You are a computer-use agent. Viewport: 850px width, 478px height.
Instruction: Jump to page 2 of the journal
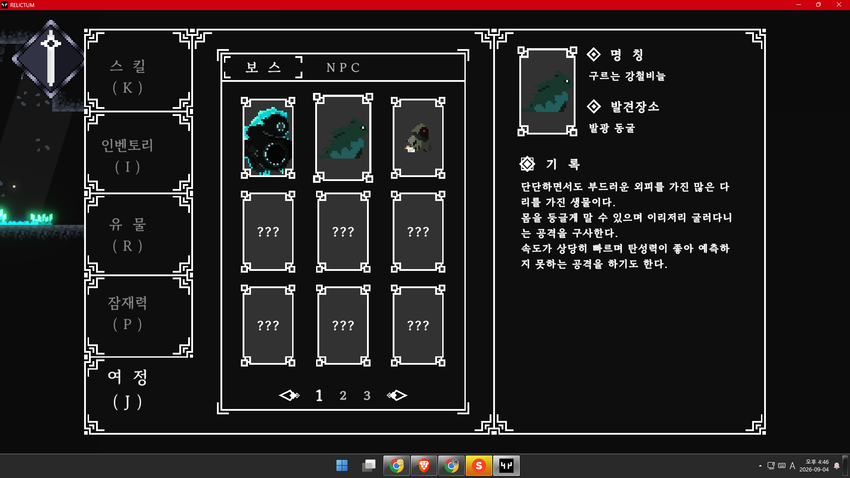(343, 396)
